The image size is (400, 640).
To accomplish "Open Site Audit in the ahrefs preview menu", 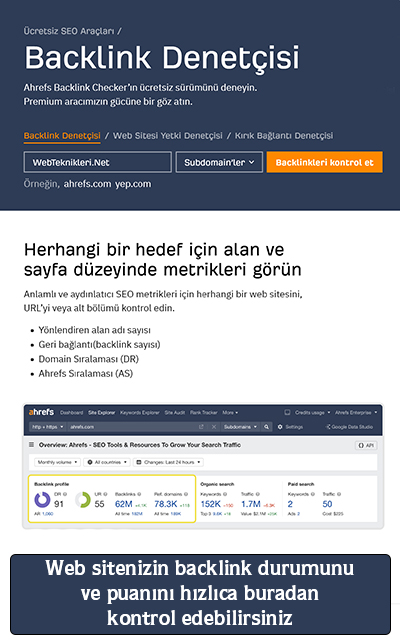I will click(175, 413).
